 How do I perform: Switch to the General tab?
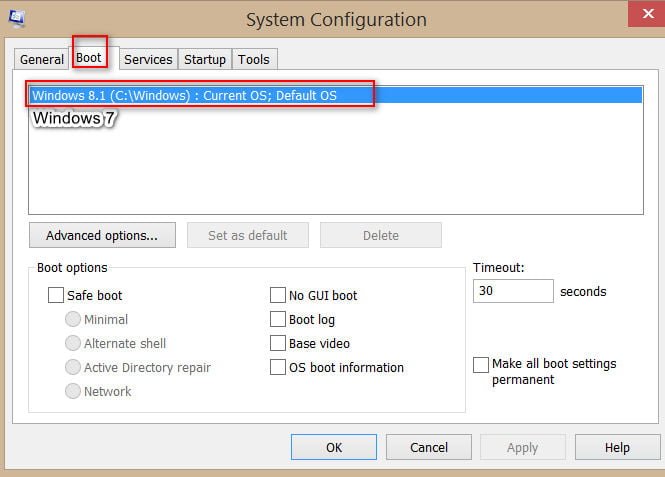tap(42, 59)
